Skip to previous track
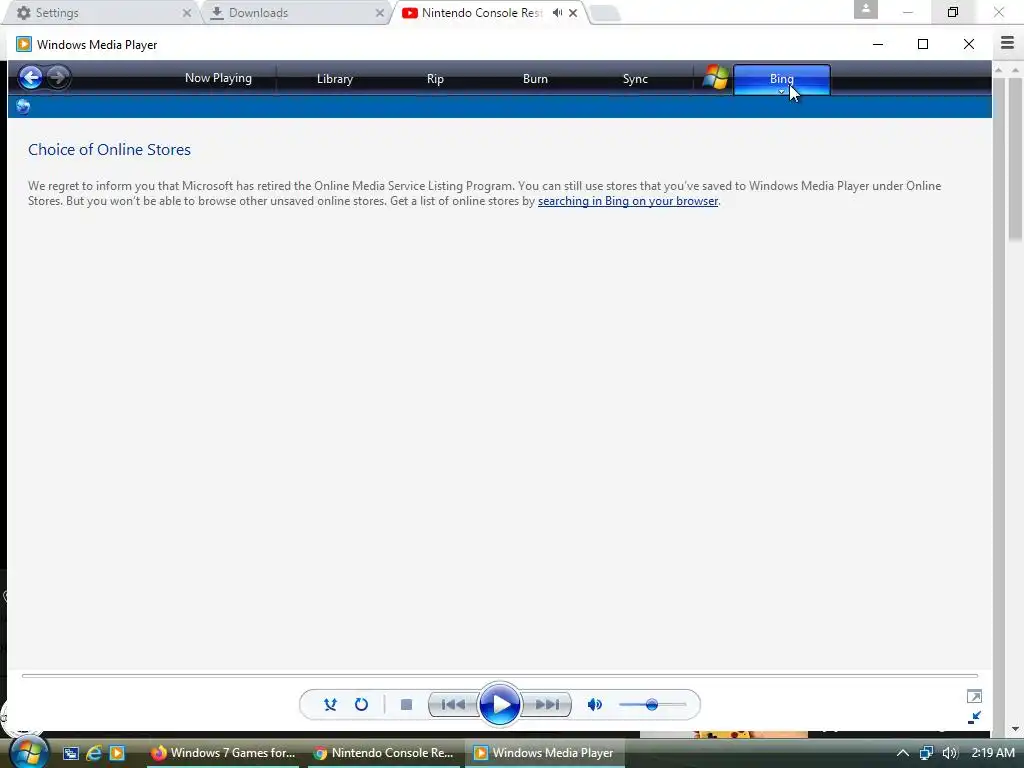The image size is (1024, 768). tap(453, 705)
